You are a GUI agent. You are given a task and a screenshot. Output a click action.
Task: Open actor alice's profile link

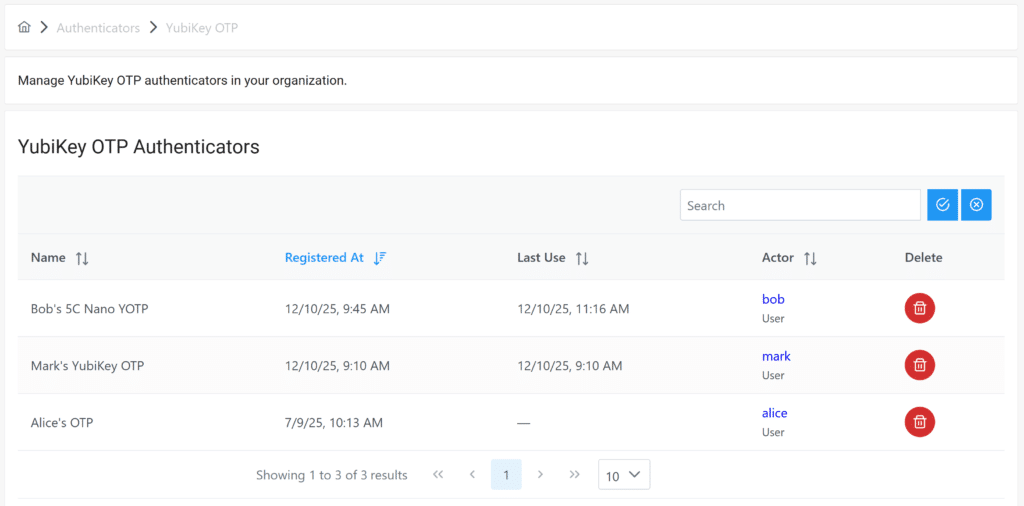pyautogui.click(x=775, y=413)
